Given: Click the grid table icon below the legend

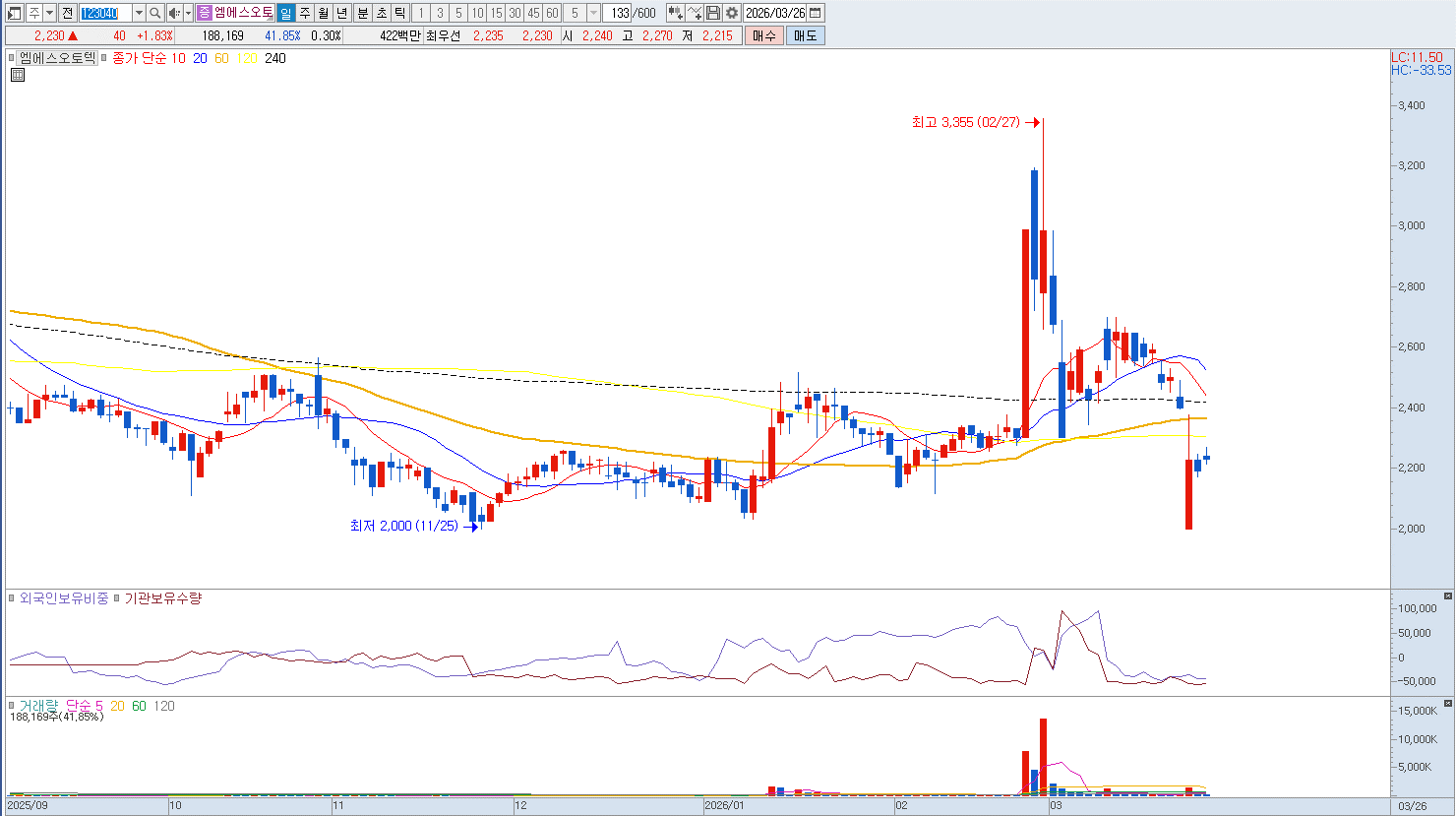Looking at the screenshot, I should point(18,74).
